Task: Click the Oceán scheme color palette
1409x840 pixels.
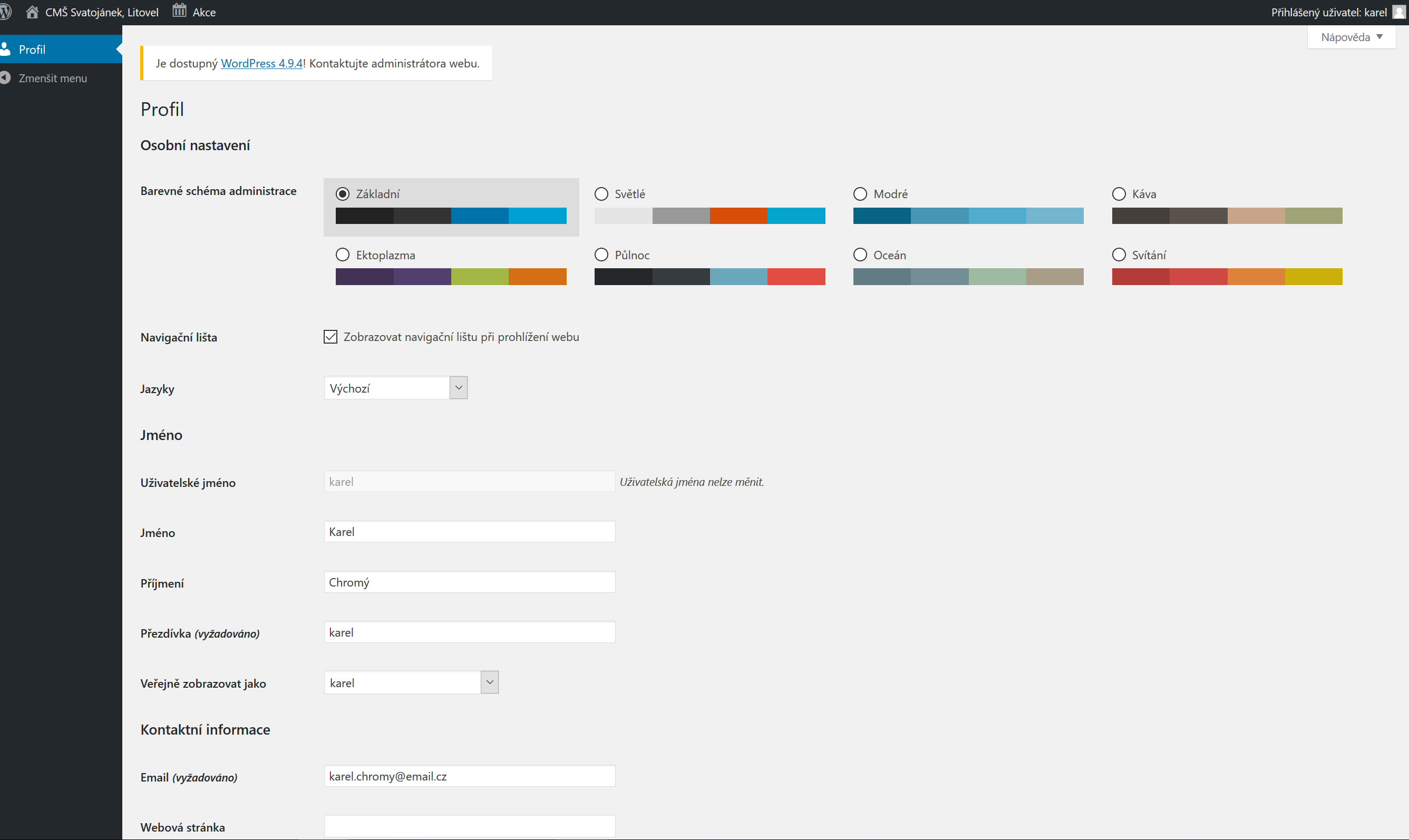Action: point(968,276)
